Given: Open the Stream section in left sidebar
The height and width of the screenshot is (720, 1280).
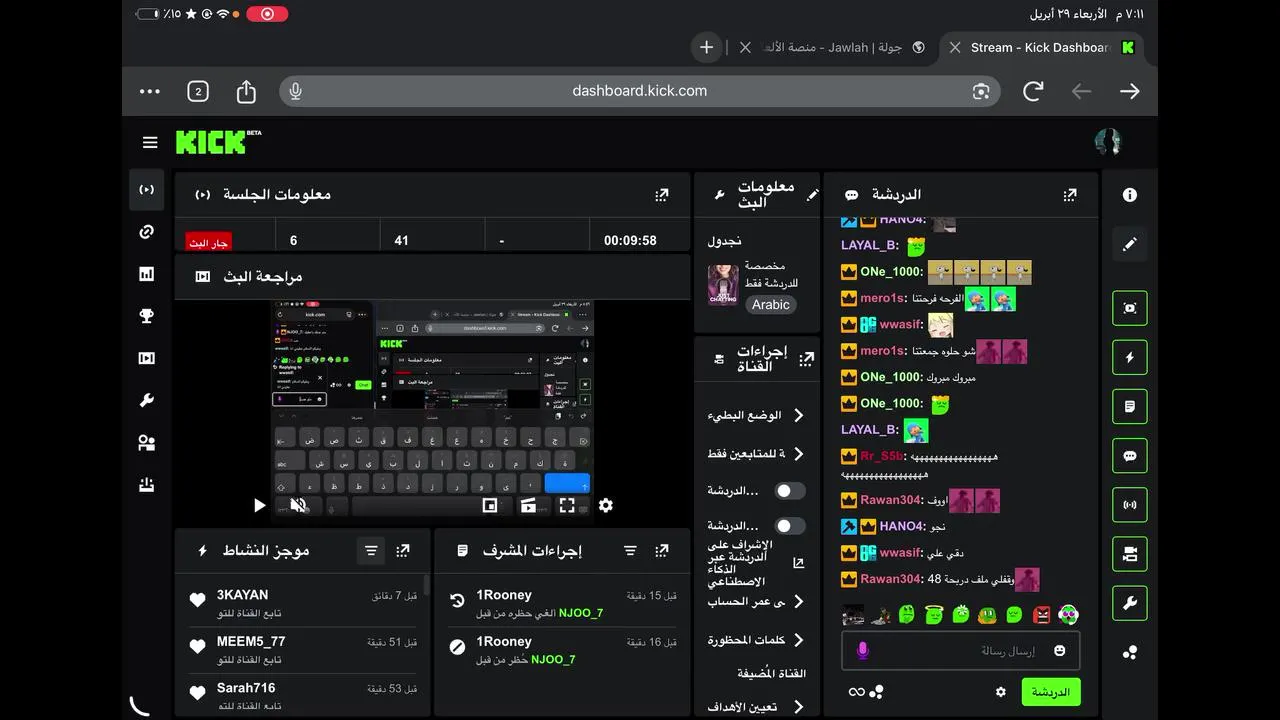Looking at the screenshot, I should pos(147,190).
